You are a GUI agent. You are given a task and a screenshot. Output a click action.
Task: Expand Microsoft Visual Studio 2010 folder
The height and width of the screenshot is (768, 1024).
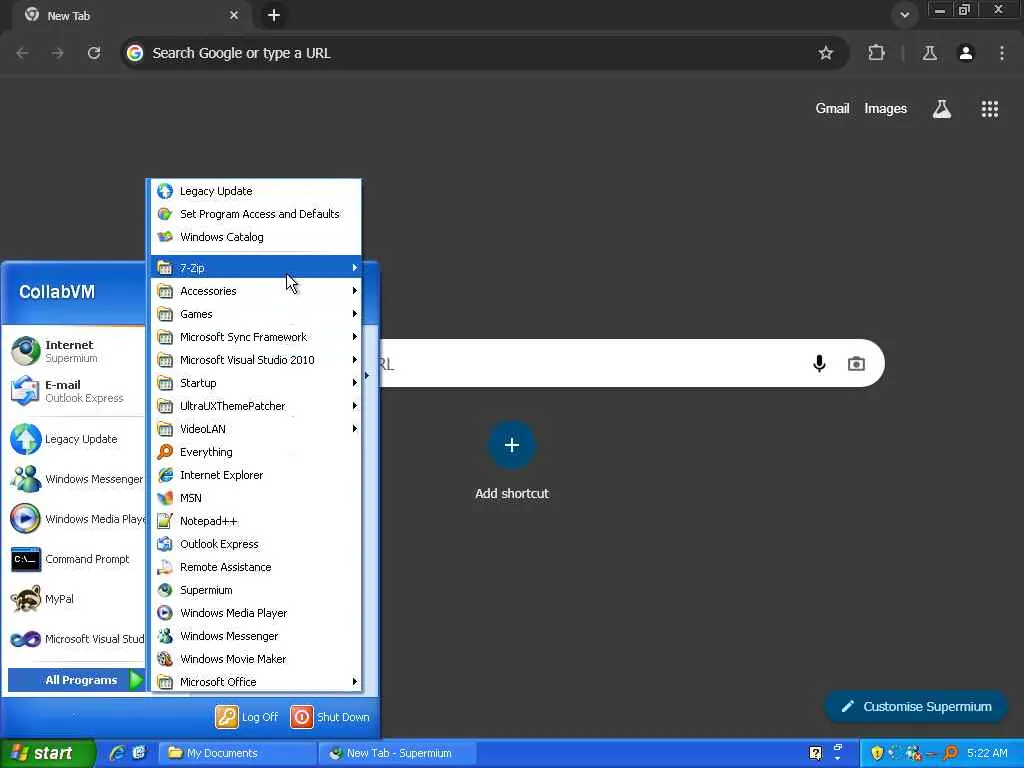point(256,360)
